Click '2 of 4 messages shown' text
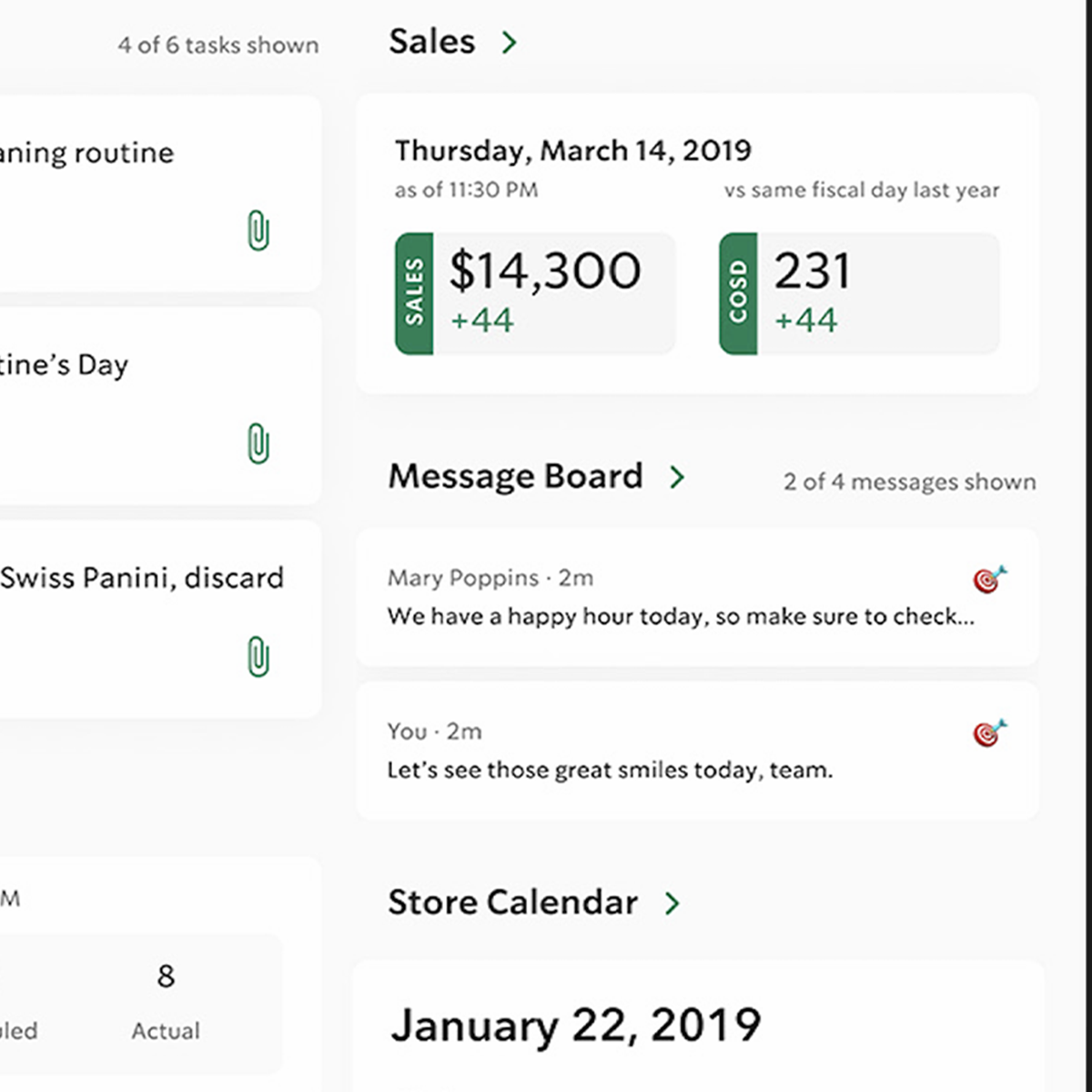 click(909, 481)
